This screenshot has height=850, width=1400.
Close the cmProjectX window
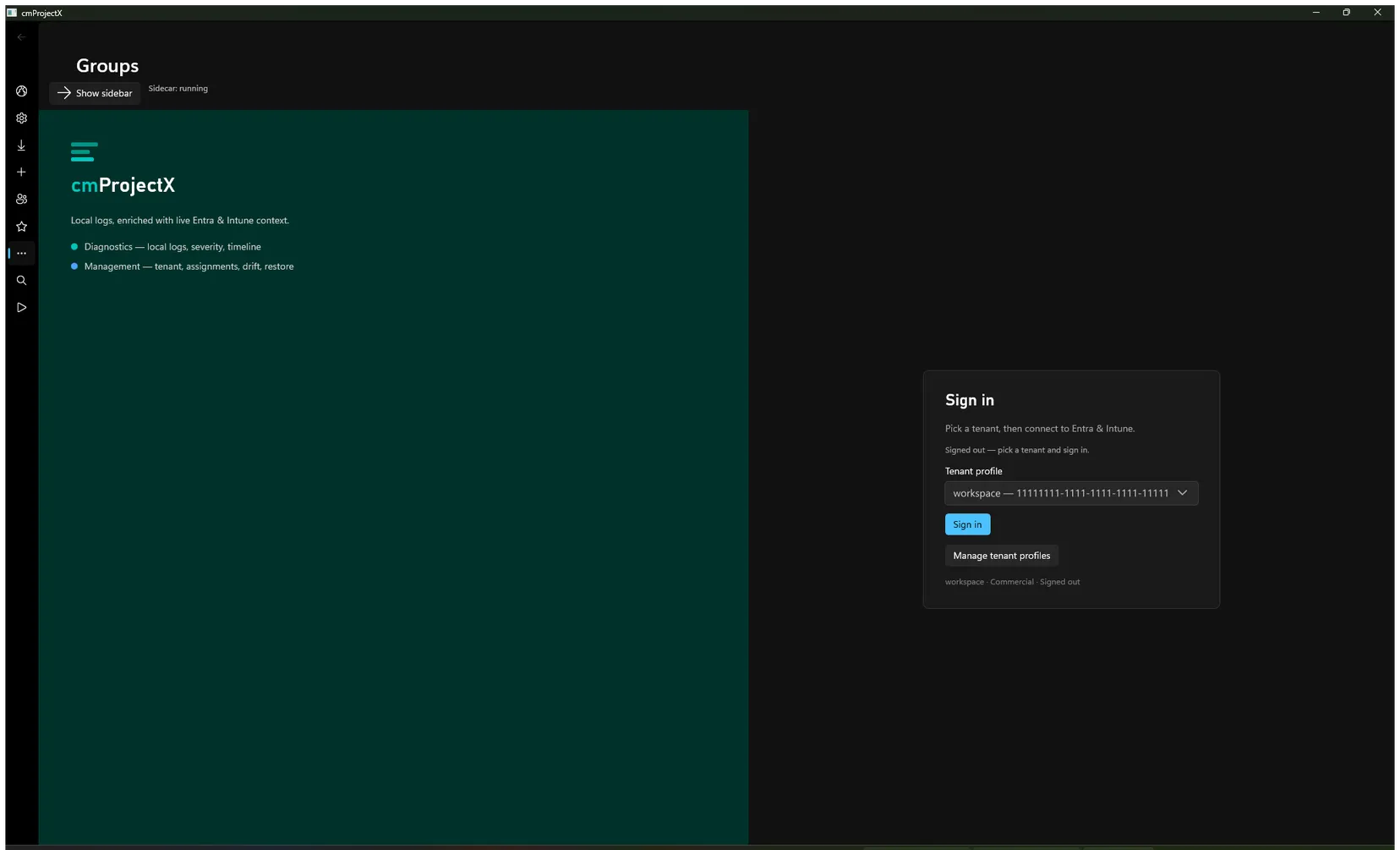pyautogui.click(x=1377, y=13)
